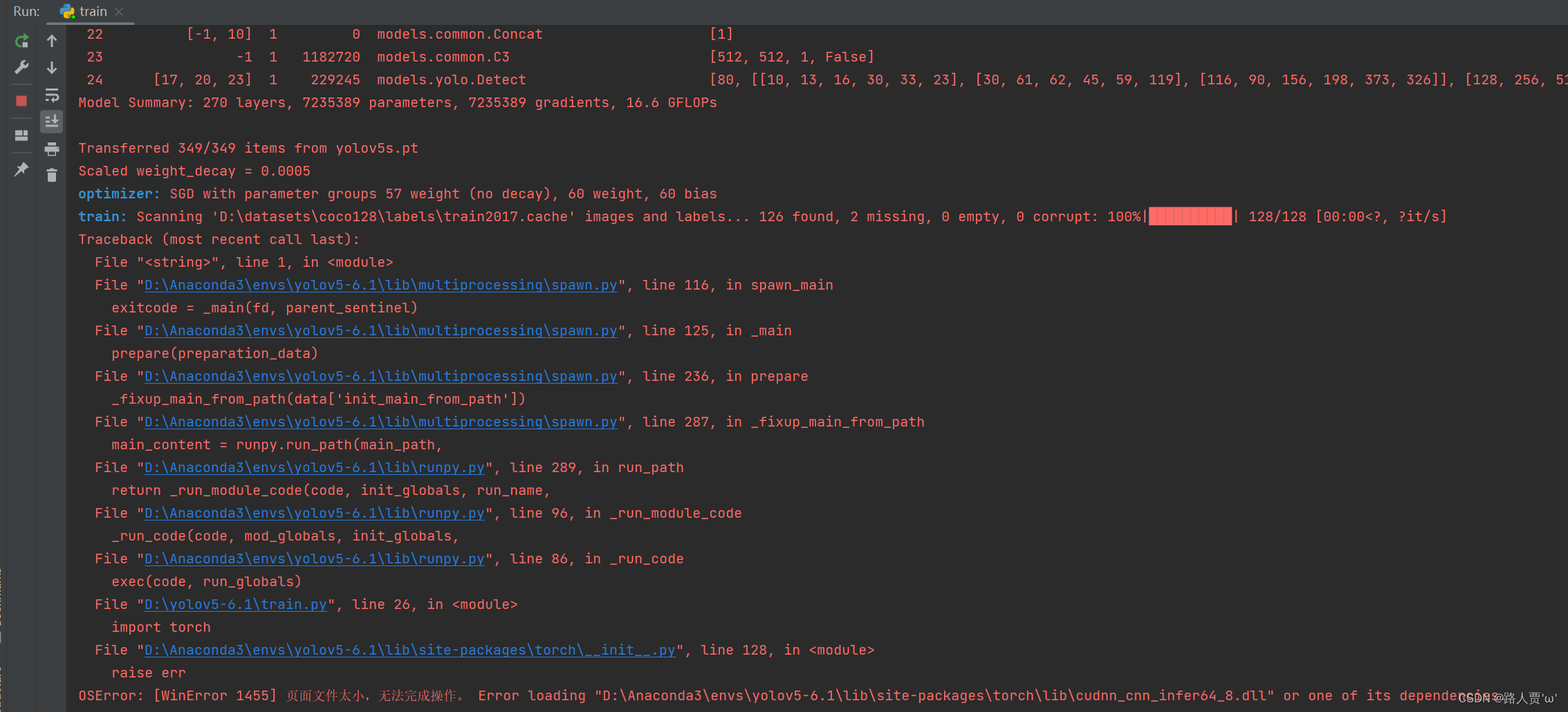The image size is (1568, 712).
Task: Open spawn.py at line 236 in prepare
Action: coord(379,376)
